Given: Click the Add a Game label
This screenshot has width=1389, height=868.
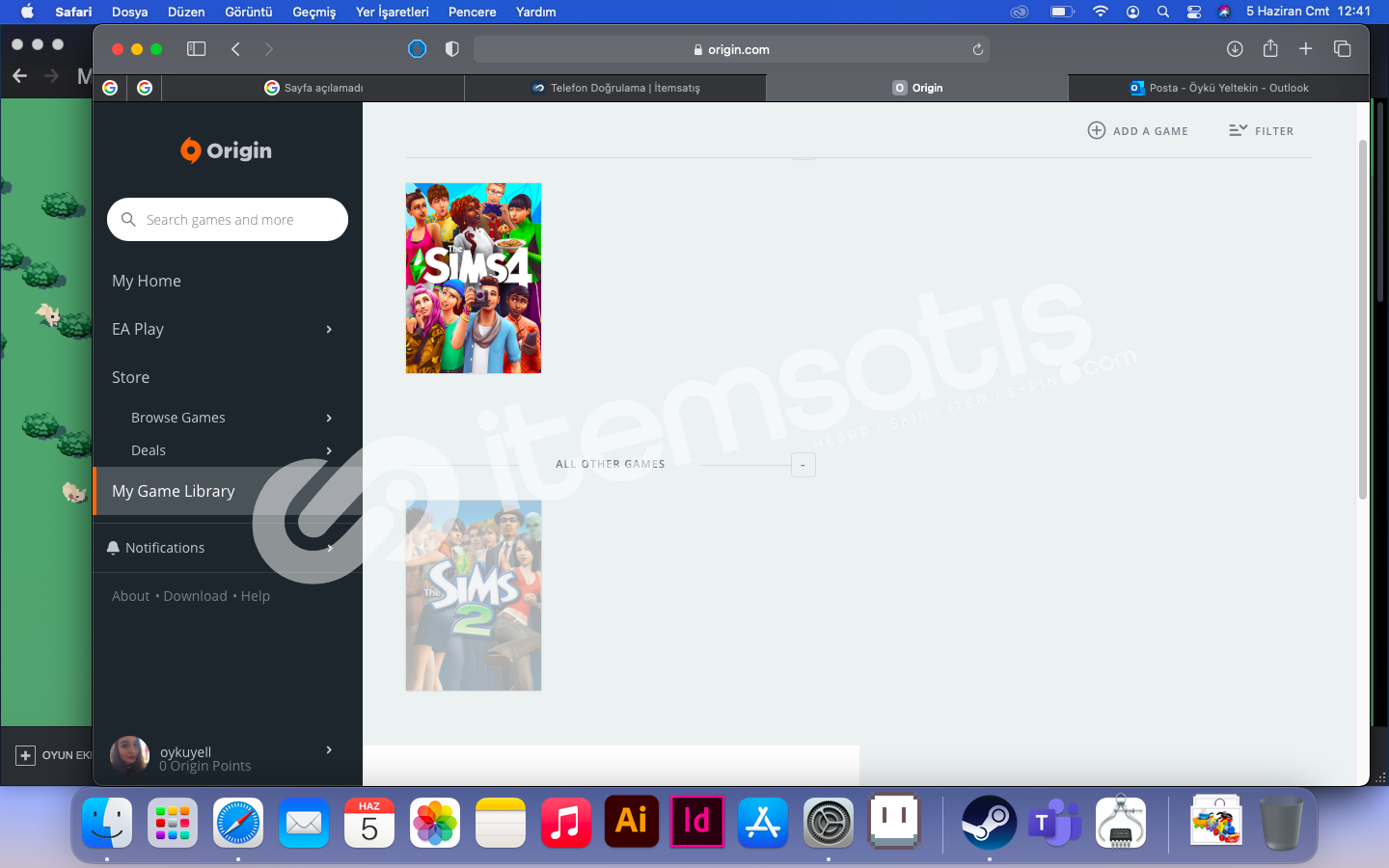Looking at the screenshot, I should click(1151, 131).
